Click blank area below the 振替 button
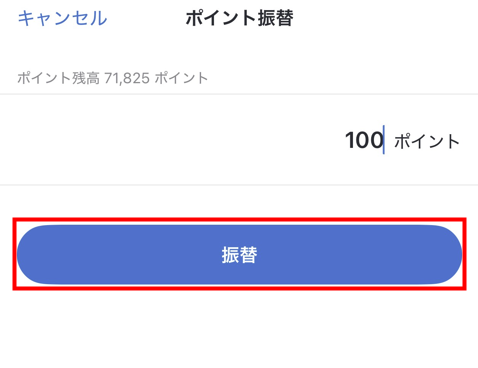478x368 pixels. pos(239,328)
